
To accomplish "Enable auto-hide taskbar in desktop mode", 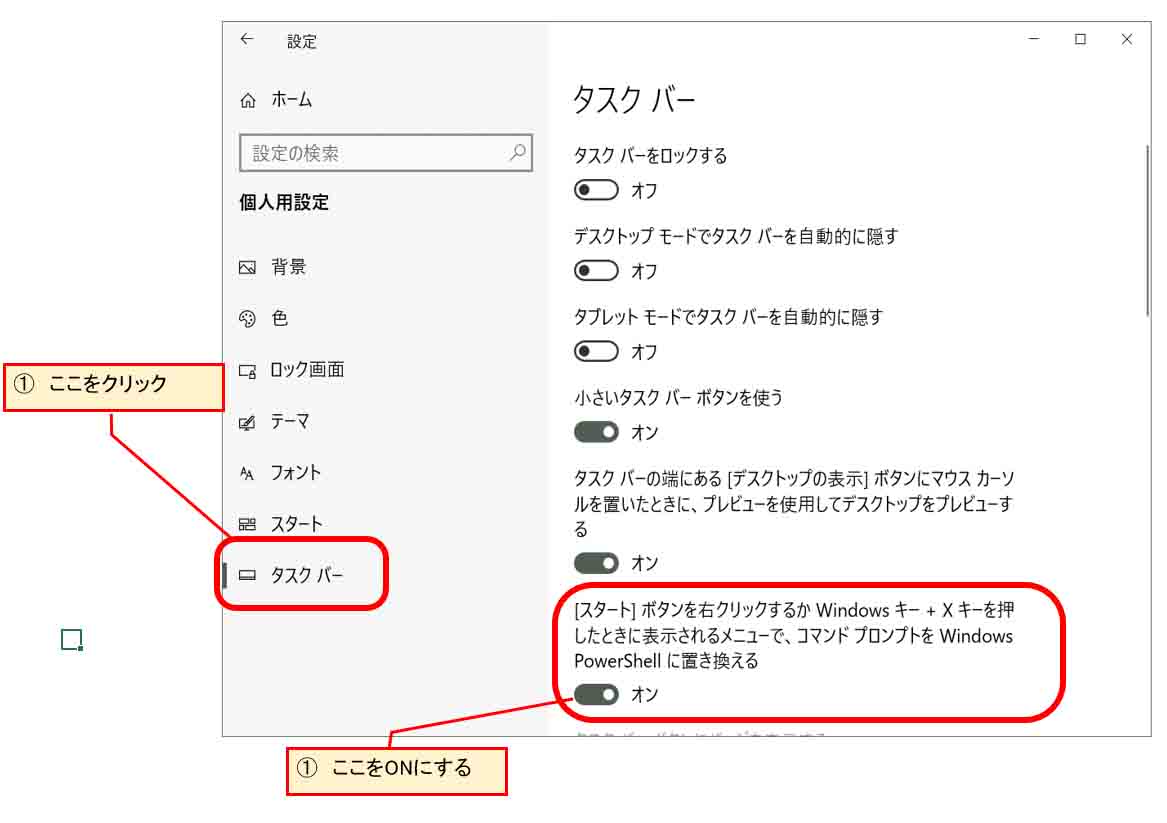I will pyautogui.click(x=596, y=271).
